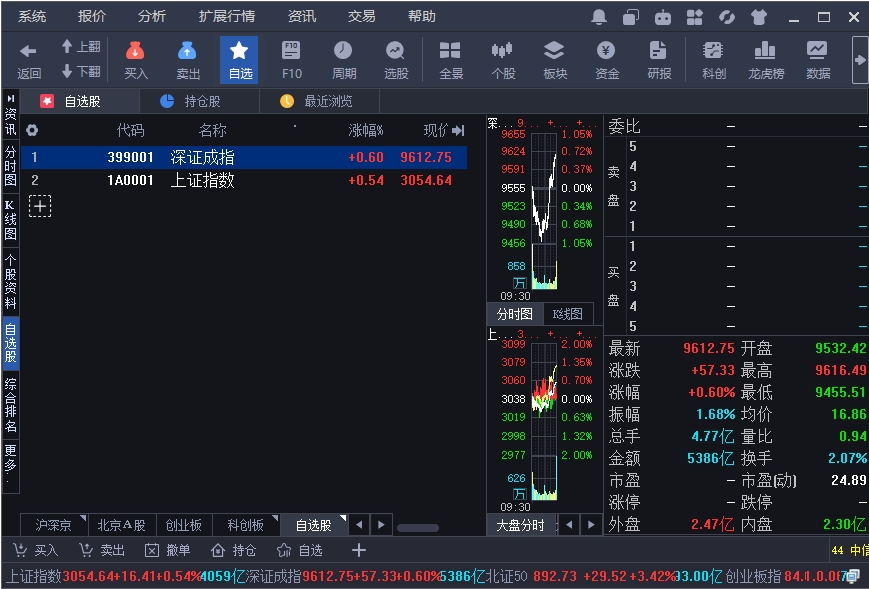Open the 个股 candlestick icon
869x589 pixels.
(x=502, y=50)
